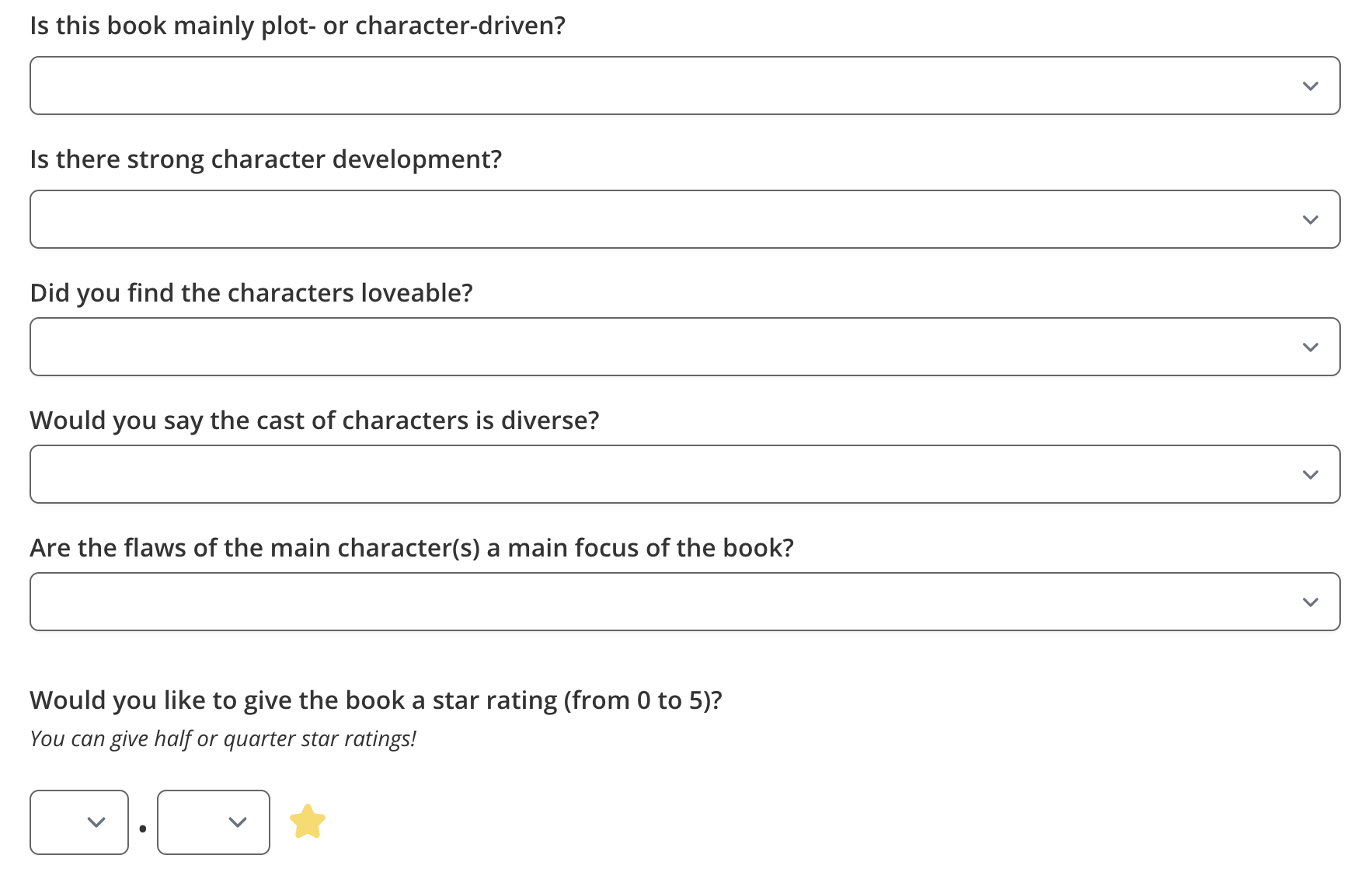Image resolution: width=1372 pixels, height=883 pixels.
Task: Click the fractional-star rating chevron
Action: coord(237,822)
